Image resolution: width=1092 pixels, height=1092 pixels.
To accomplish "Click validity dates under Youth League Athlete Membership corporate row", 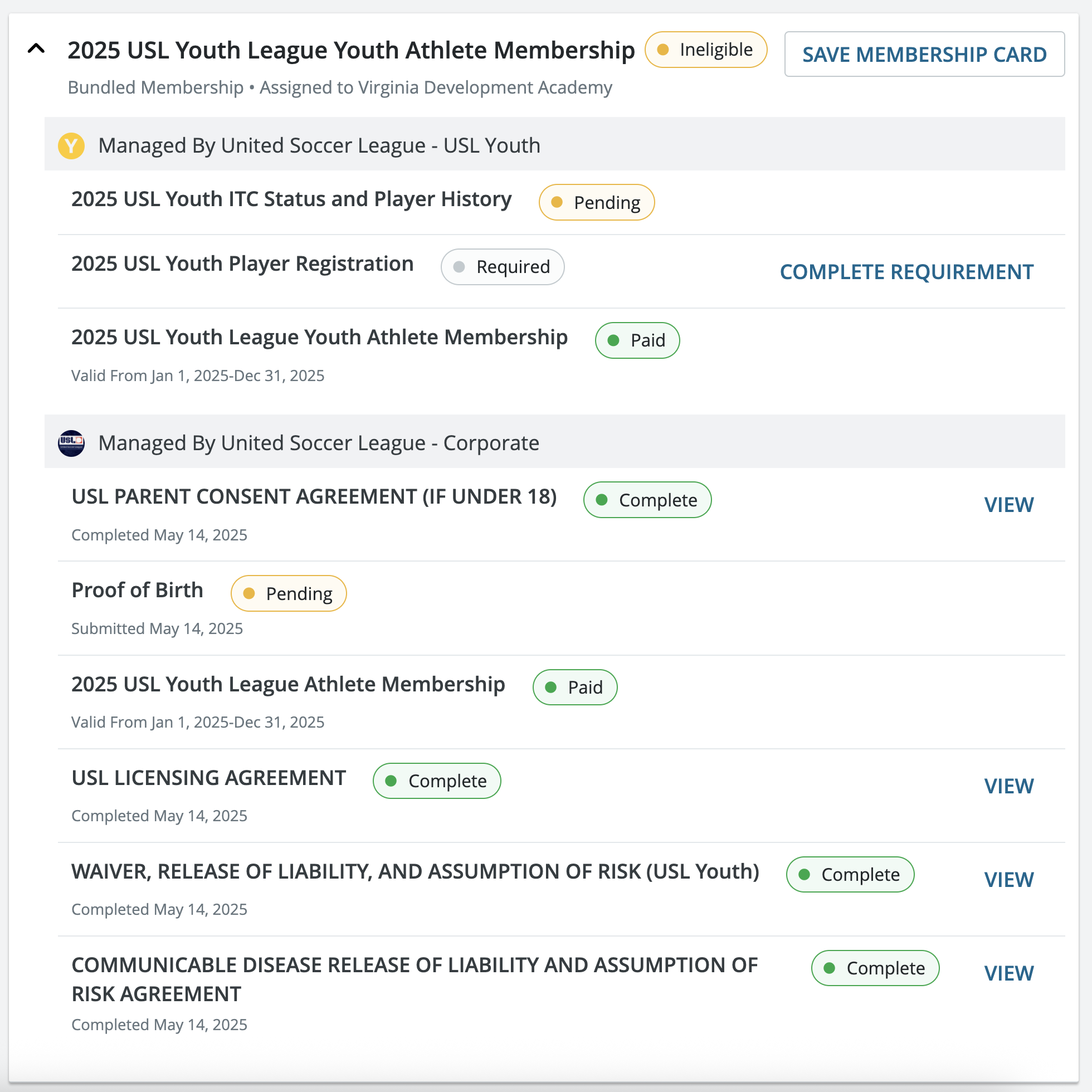I will (198, 723).
